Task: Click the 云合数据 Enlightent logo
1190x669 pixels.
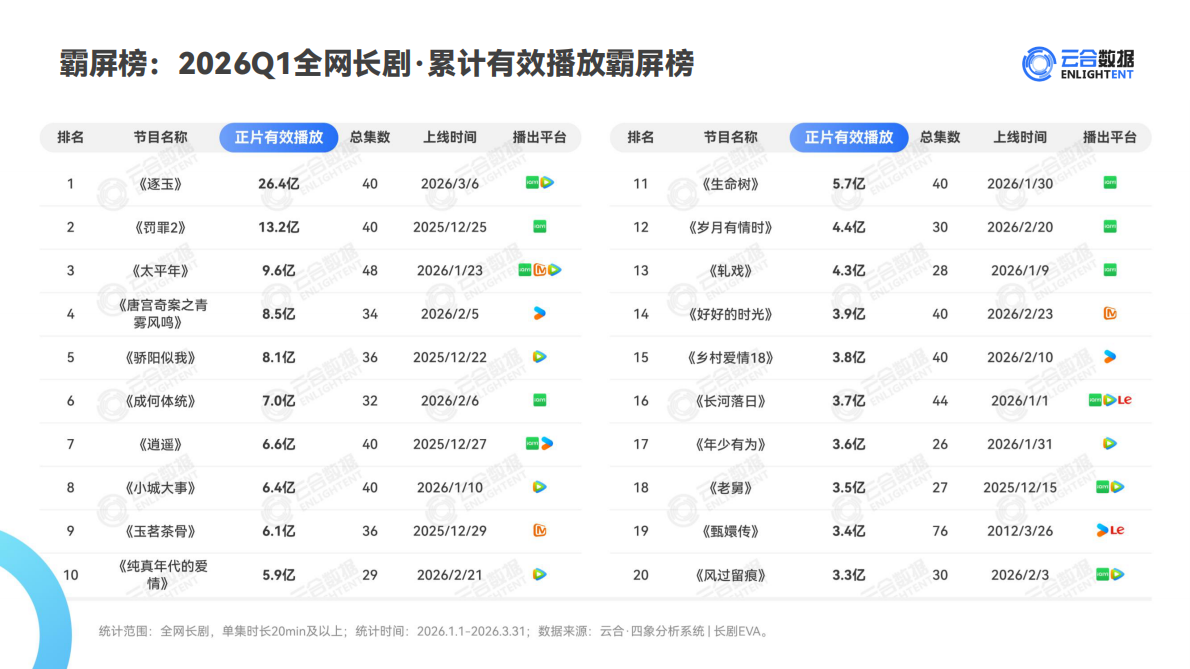Action: (x=1078, y=64)
